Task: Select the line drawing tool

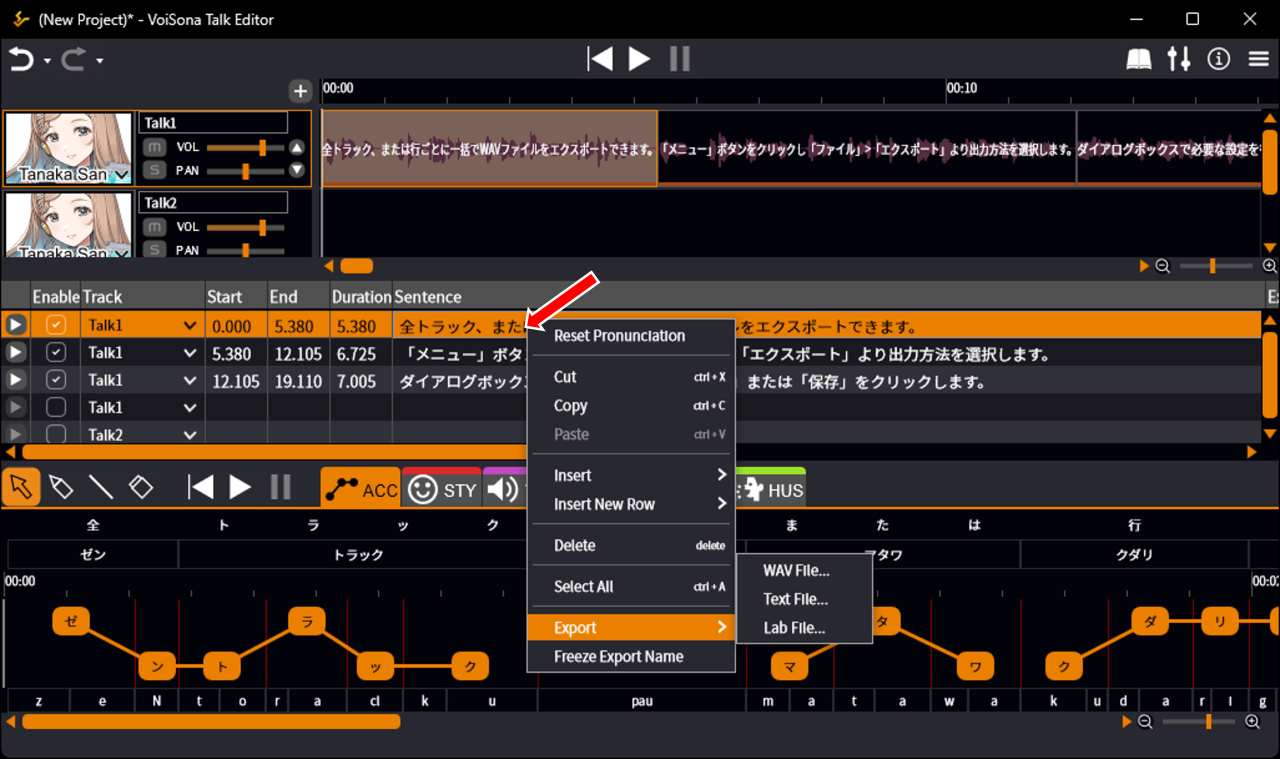Action: click(101, 487)
